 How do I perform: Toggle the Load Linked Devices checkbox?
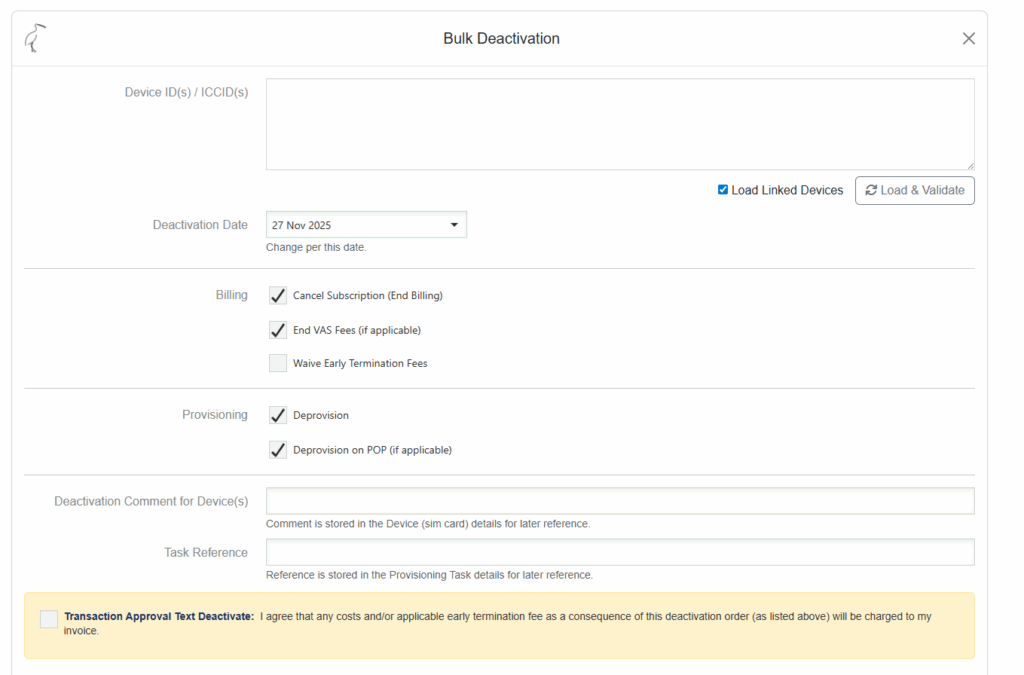pos(723,190)
